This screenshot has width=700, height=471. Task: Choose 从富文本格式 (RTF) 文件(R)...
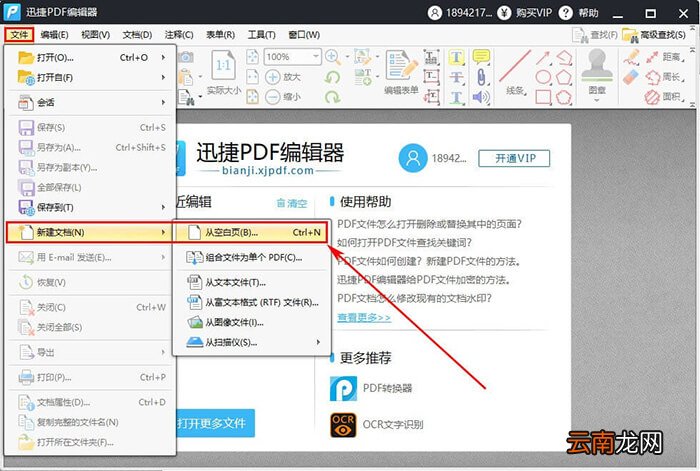pos(253,302)
